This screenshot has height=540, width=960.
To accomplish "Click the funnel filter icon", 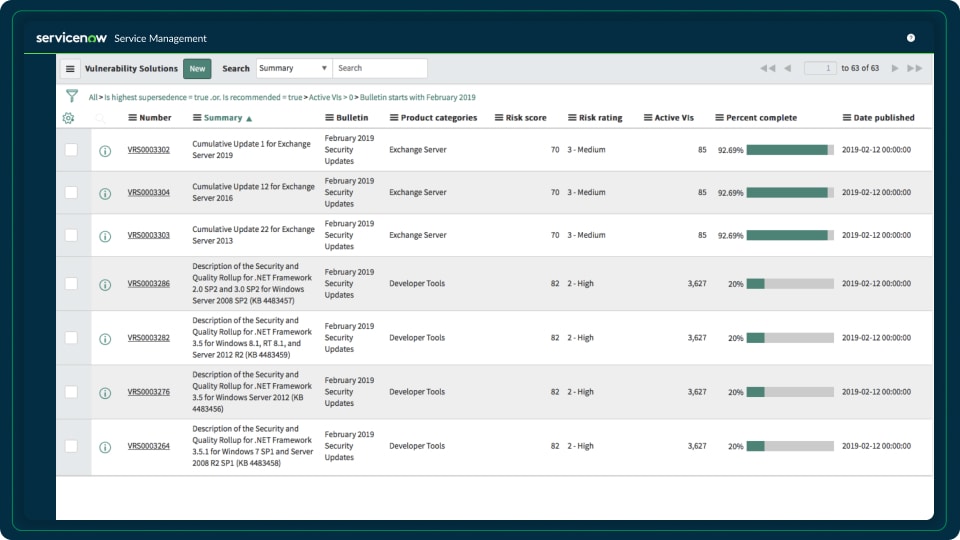I will (x=72, y=96).
